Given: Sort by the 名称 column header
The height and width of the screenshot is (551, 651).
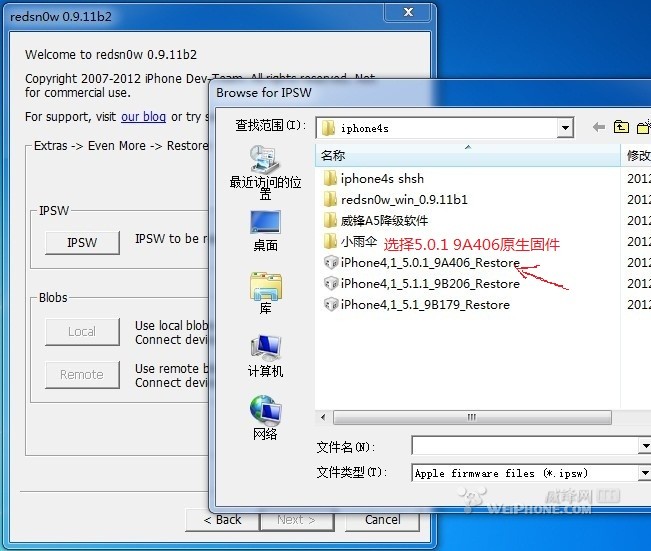Looking at the screenshot, I should [x=467, y=155].
